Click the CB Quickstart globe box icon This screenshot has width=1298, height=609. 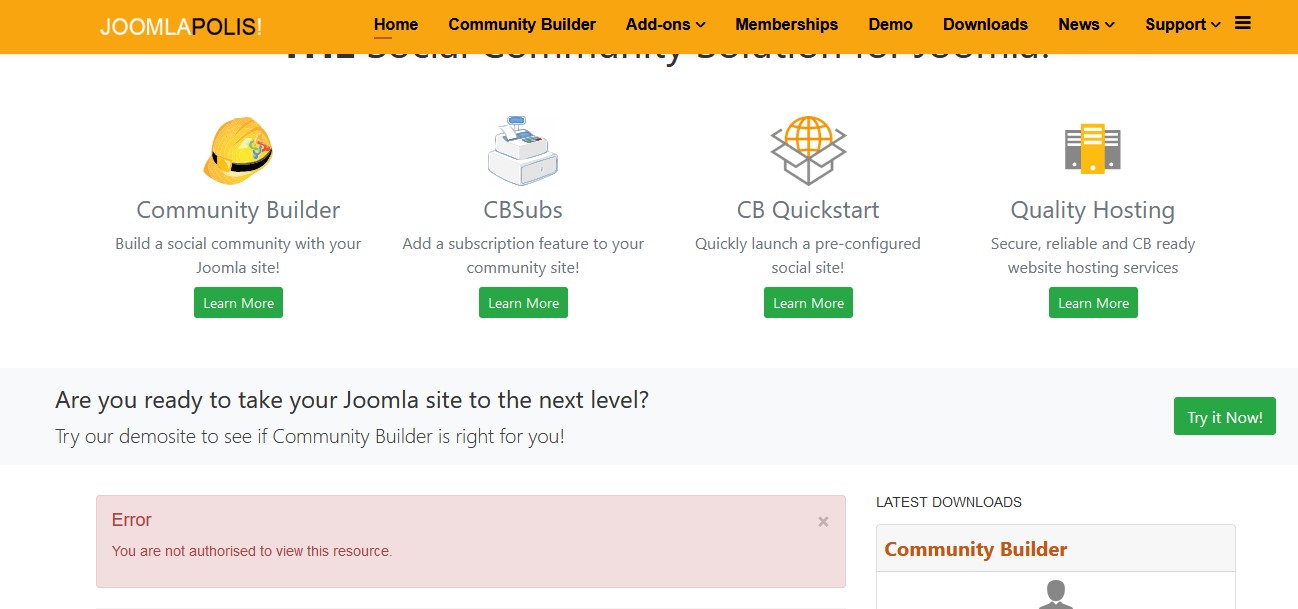[x=808, y=151]
